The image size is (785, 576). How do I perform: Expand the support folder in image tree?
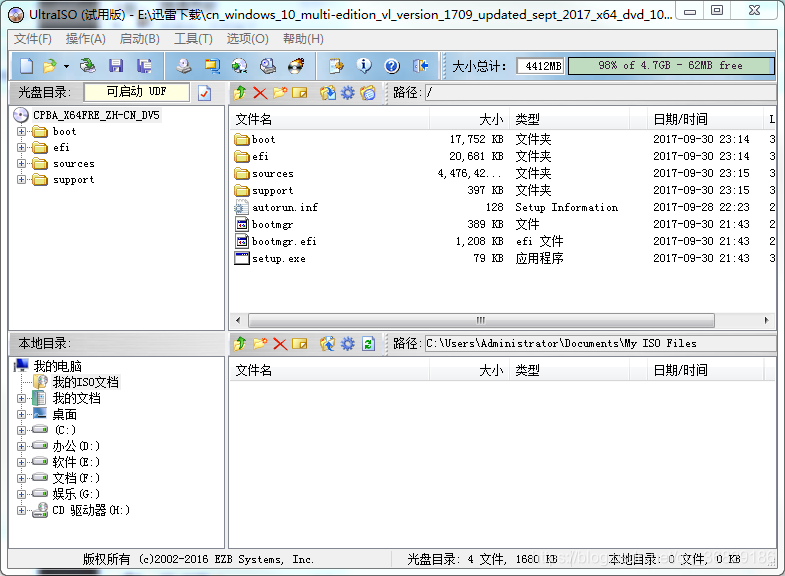(21, 180)
